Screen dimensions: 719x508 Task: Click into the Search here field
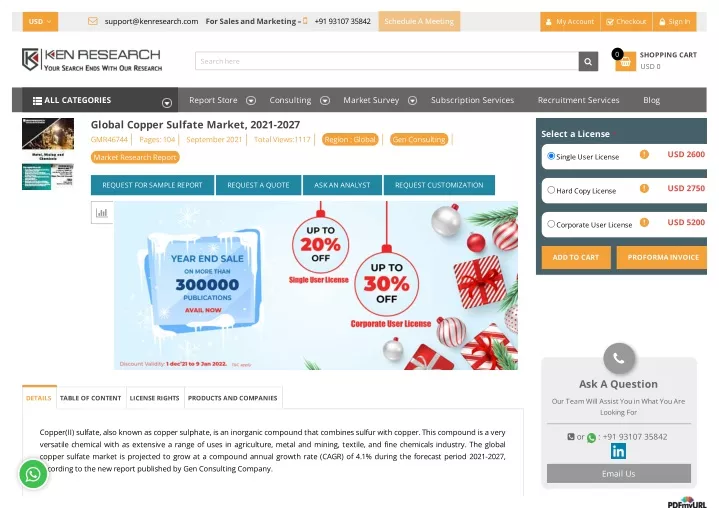pos(387,61)
